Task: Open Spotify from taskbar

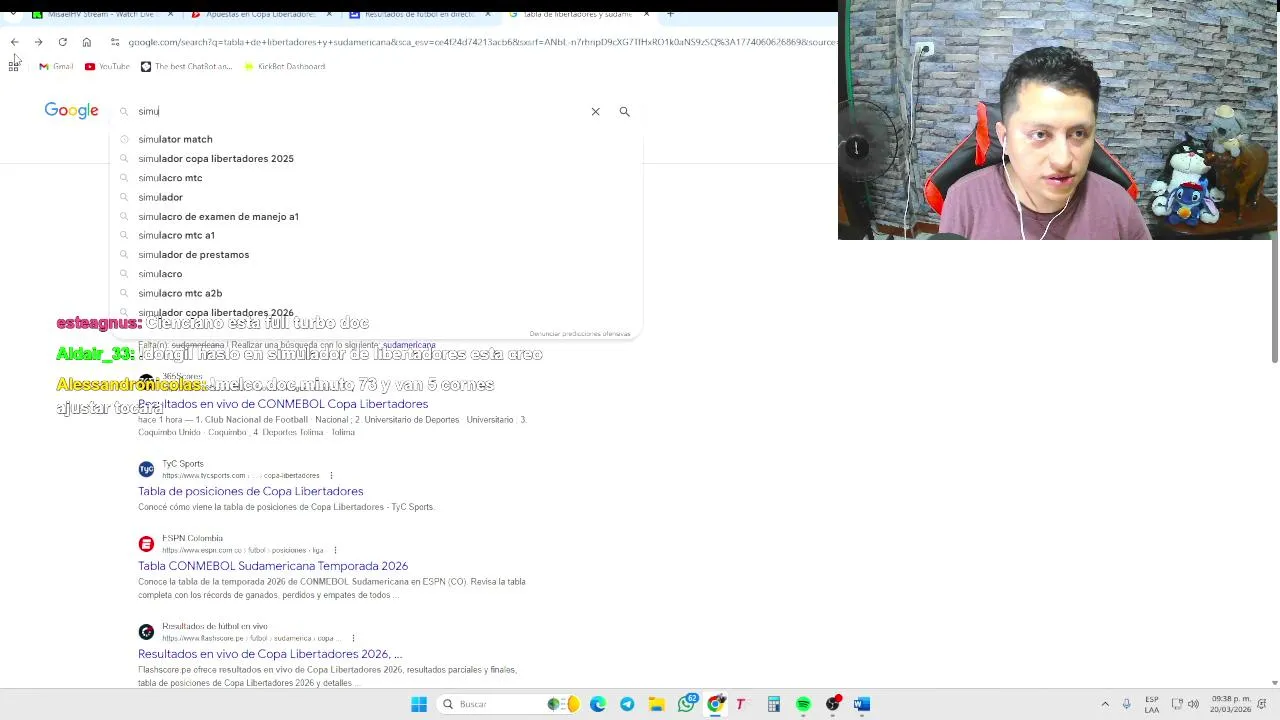Action: 803,704
